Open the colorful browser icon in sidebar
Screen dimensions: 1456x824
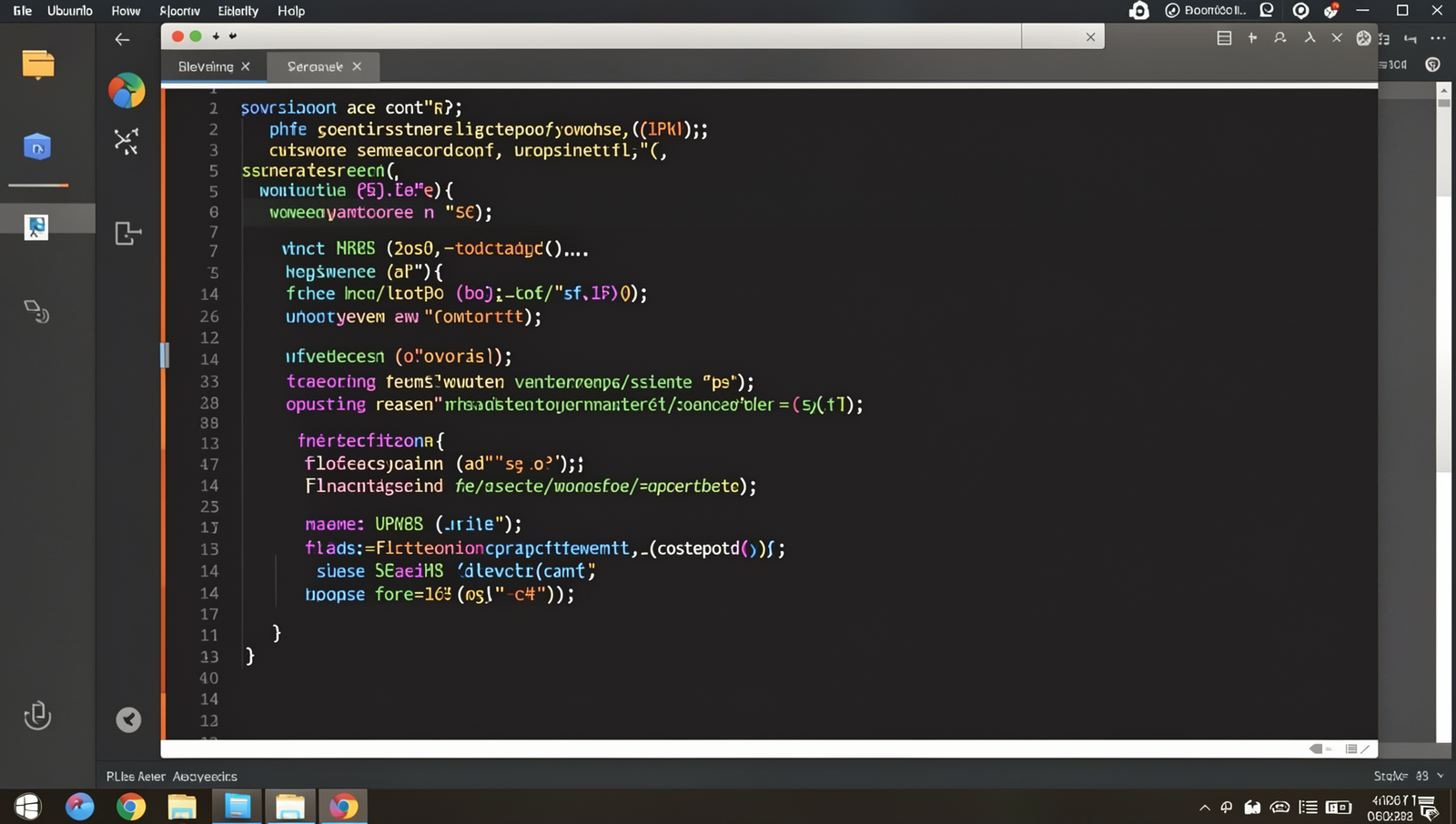click(126, 91)
